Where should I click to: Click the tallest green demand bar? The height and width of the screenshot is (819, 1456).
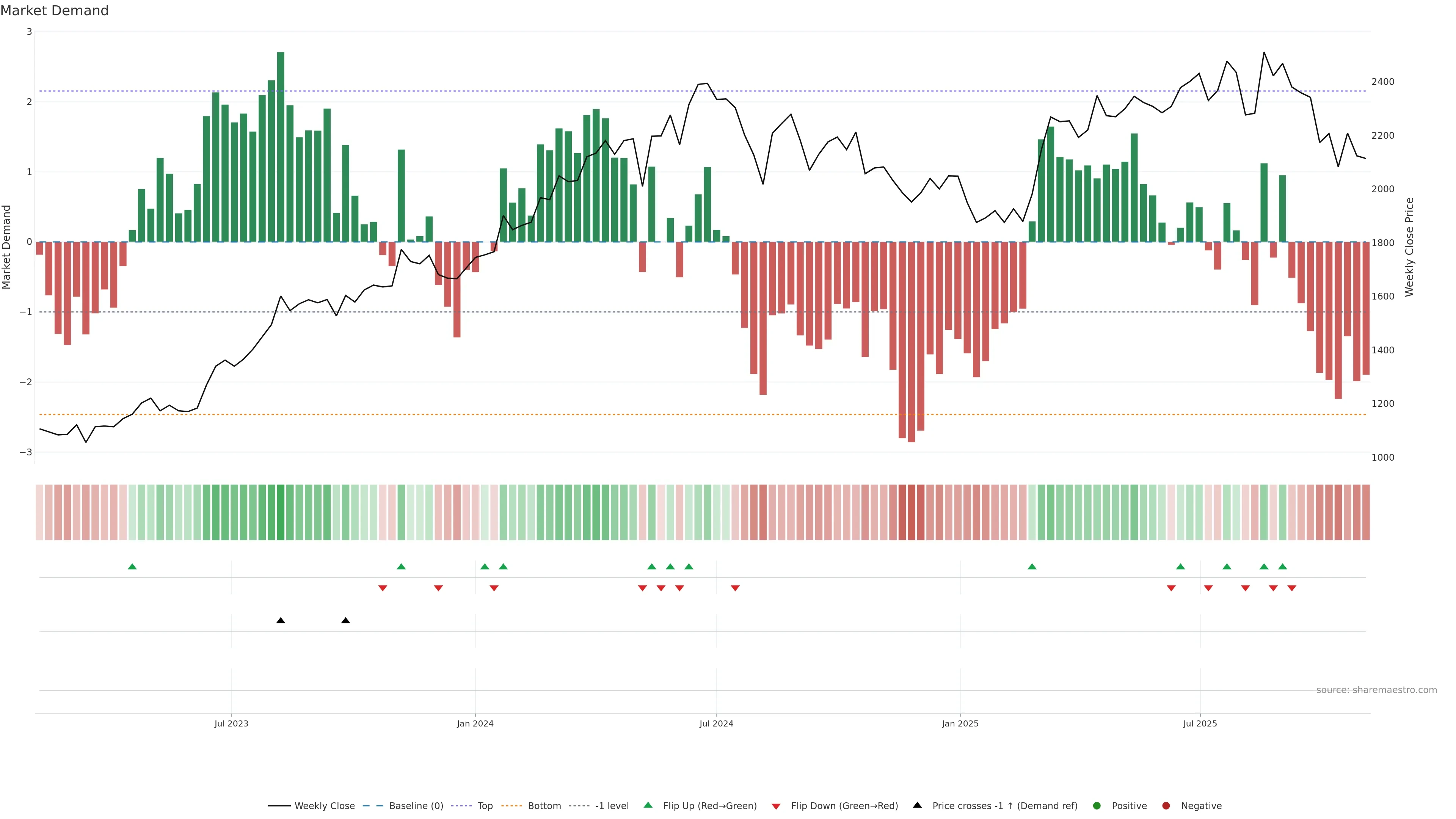coord(280,147)
